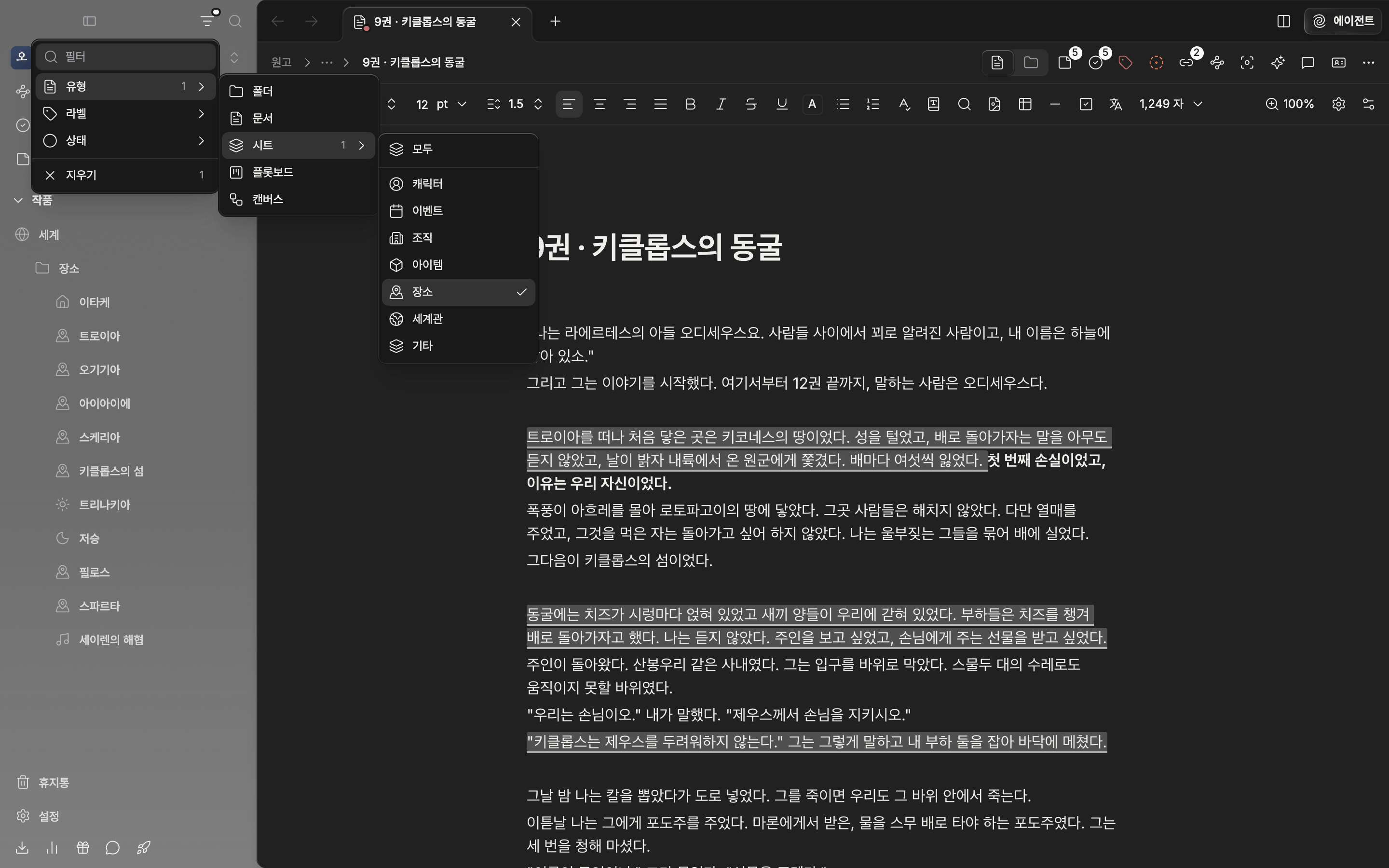Image resolution: width=1389 pixels, height=868 pixels.
Task: Apply underline formatting
Action: 782,104
